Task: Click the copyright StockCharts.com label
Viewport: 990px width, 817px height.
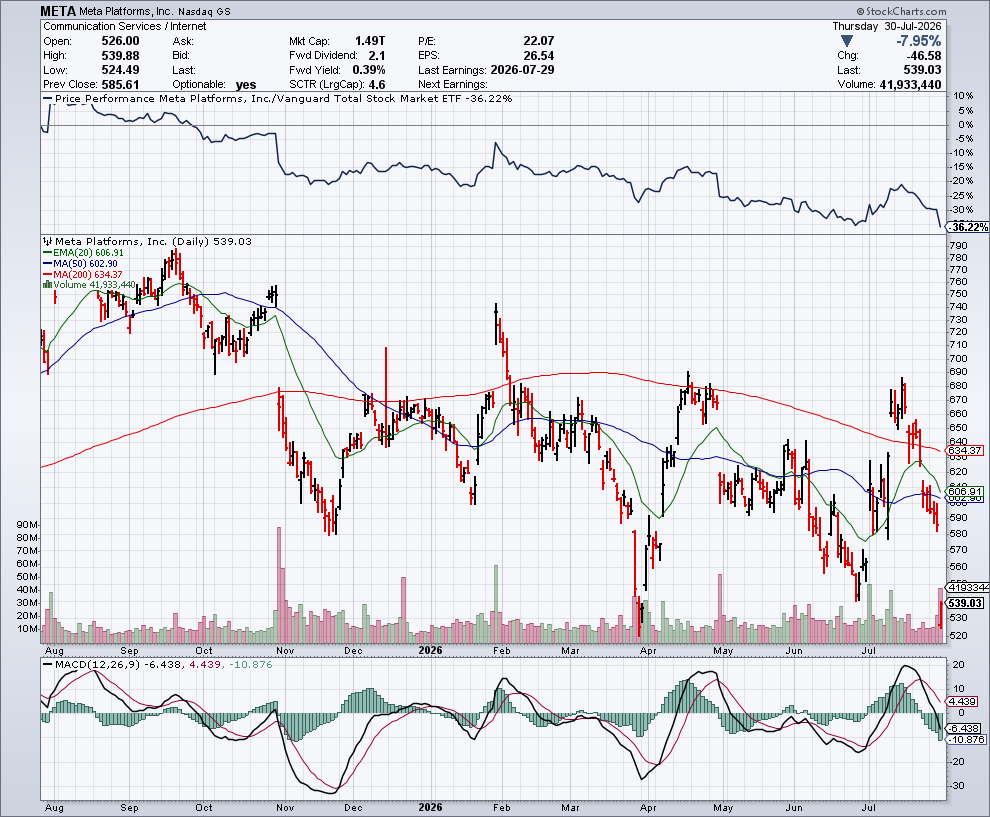Action: tap(902, 11)
